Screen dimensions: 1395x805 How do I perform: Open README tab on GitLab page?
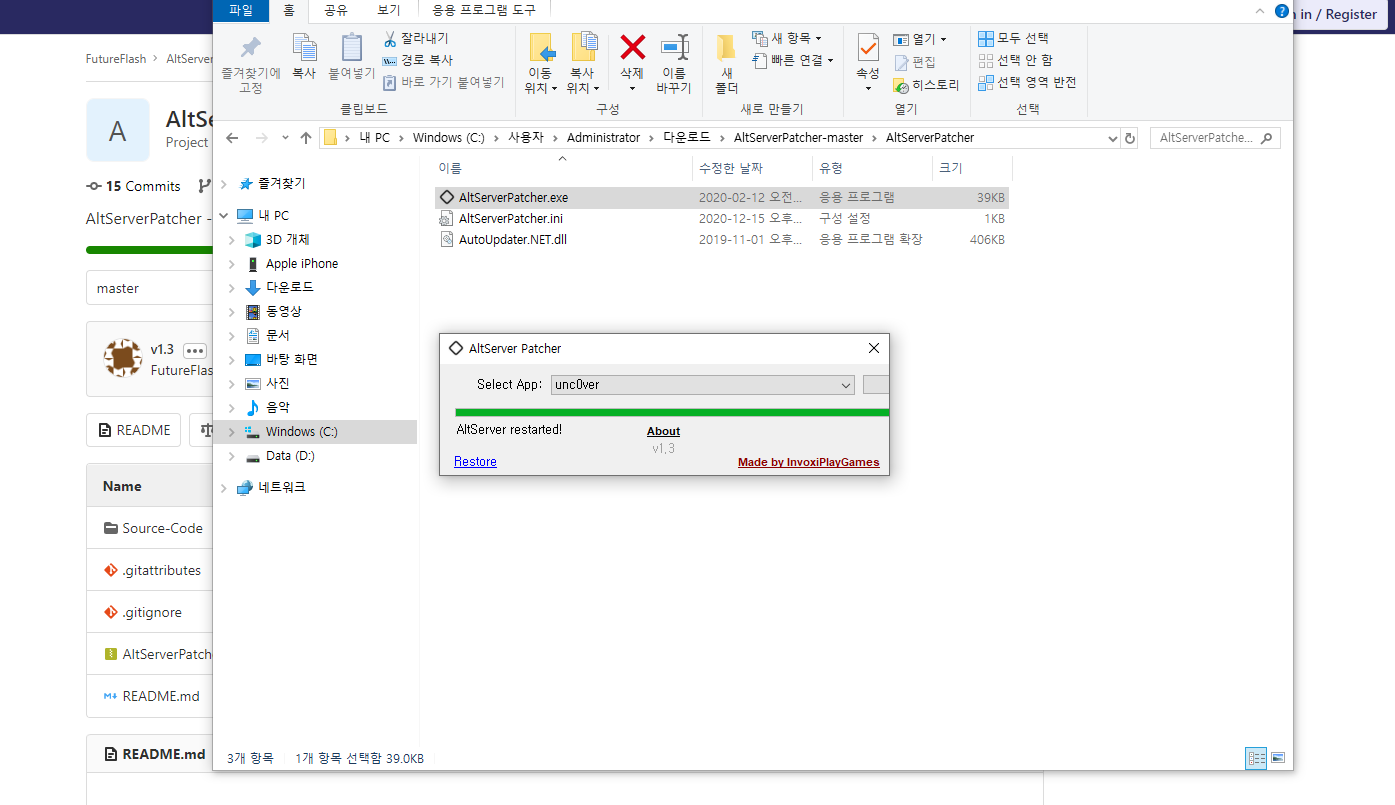(134, 430)
